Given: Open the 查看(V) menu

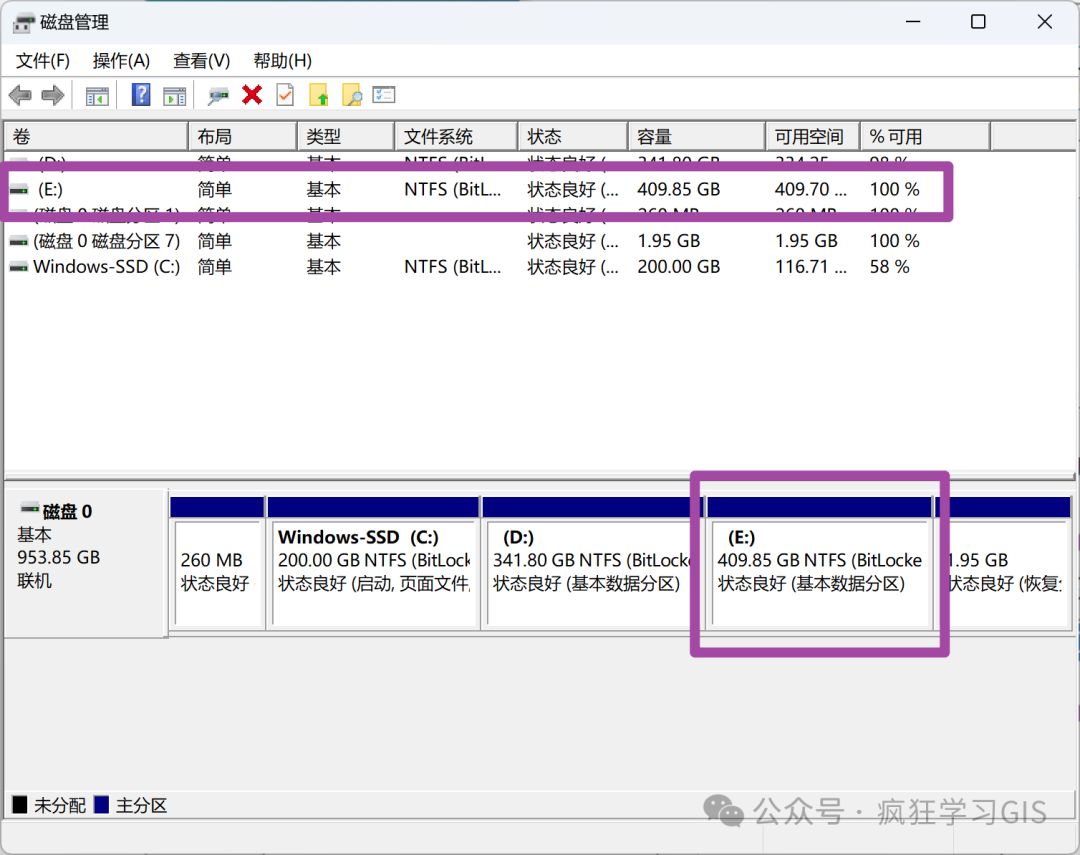Looking at the screenshot, I should pos(200,61).
